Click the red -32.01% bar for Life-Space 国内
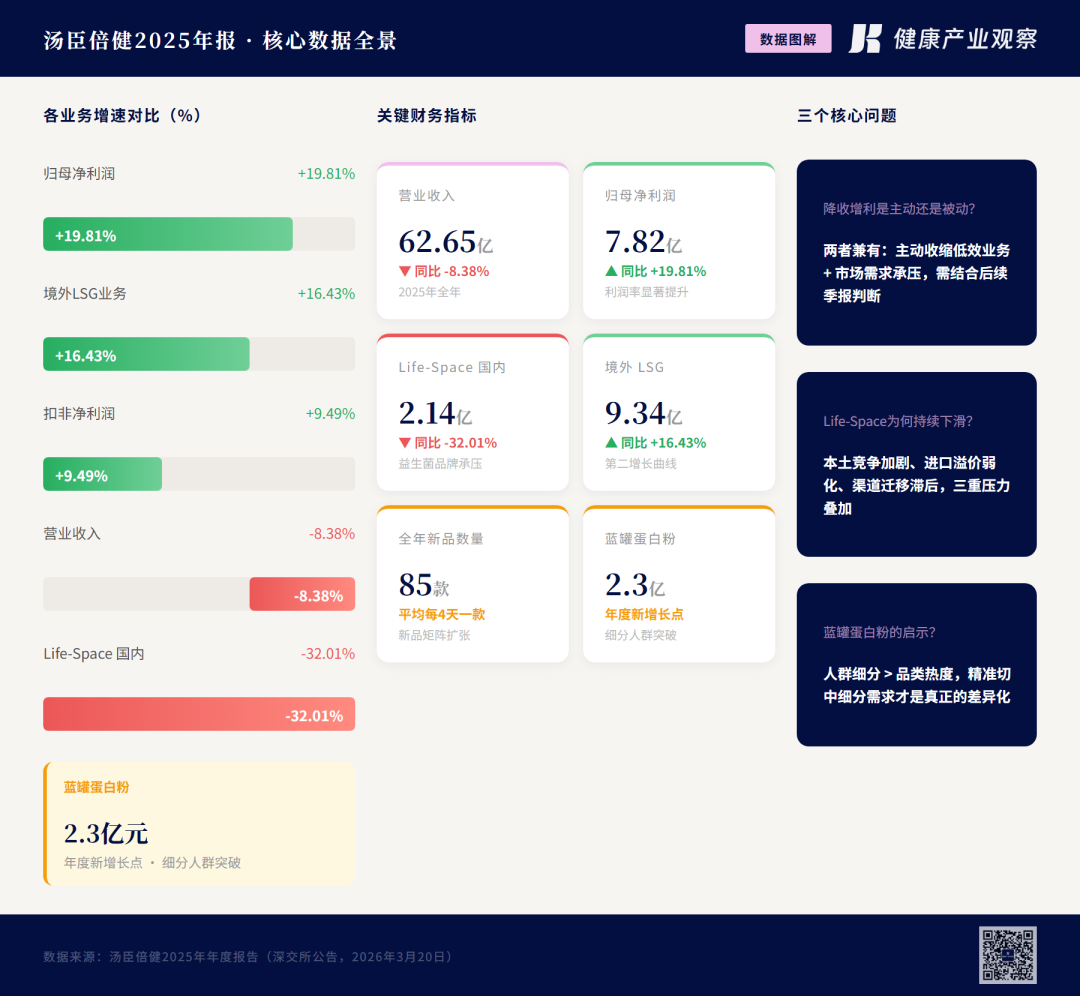Image resolution: width=1080 pixels, height=996 pixels. [199, 714]
